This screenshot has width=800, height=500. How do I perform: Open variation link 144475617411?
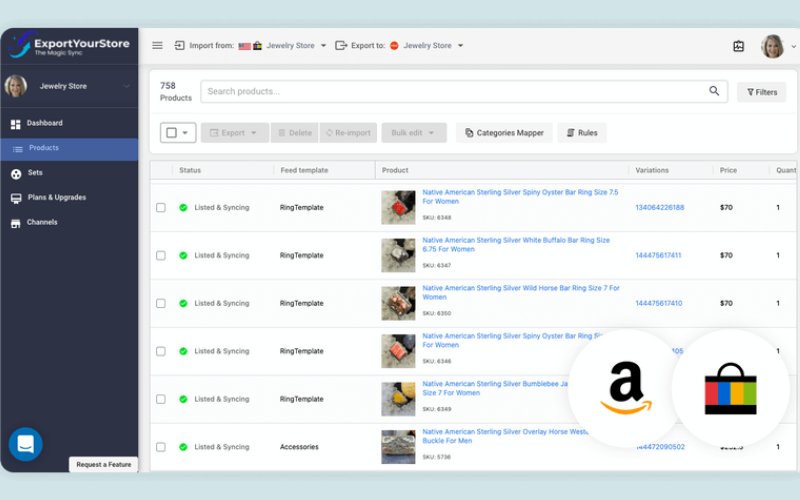click(x=658, y=256)
